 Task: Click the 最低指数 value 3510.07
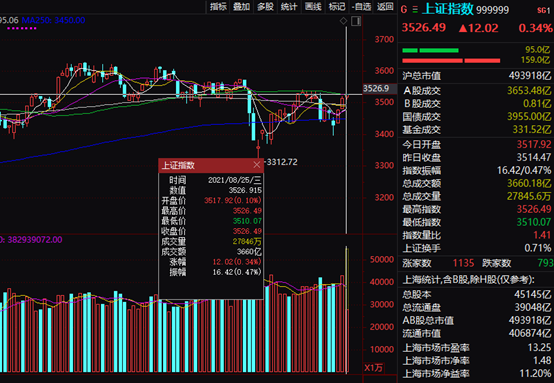534,222
